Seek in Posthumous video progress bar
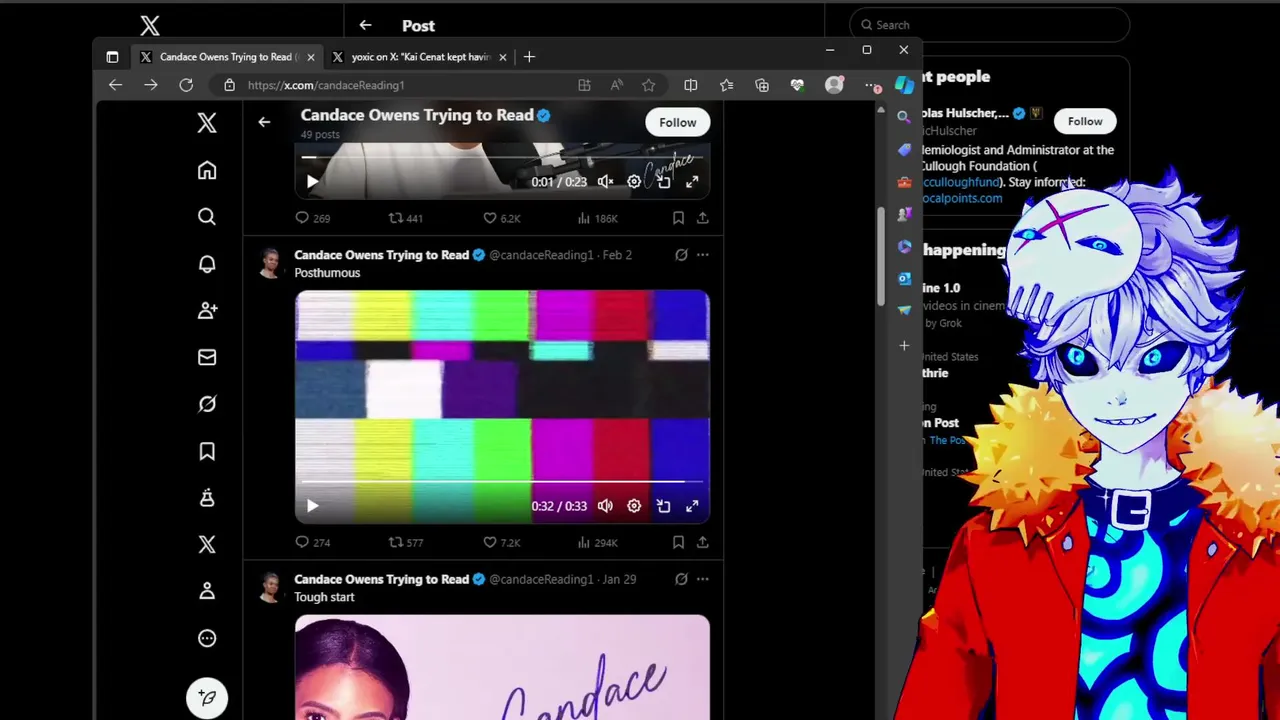 [x=502, y=481]
